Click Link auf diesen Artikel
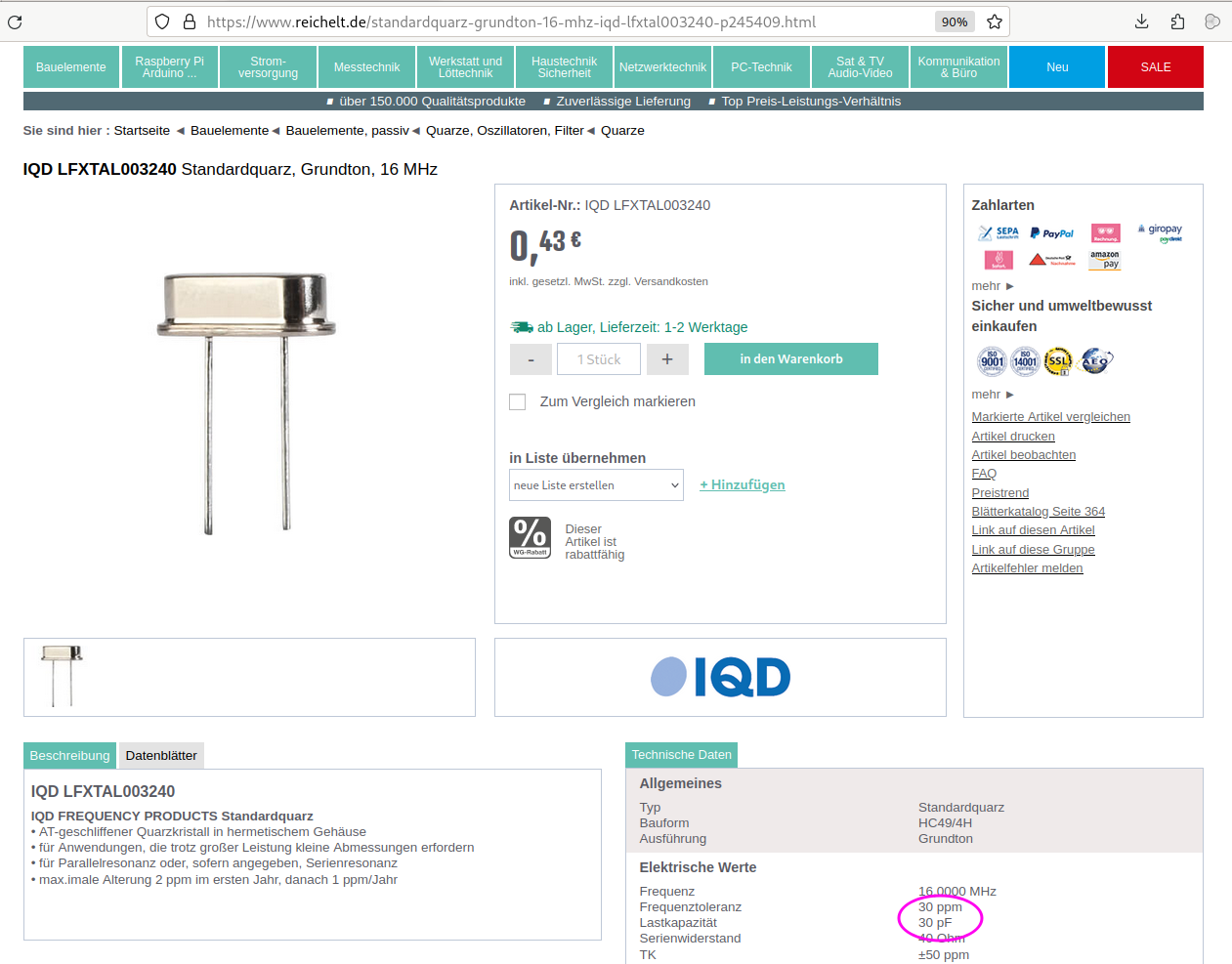Image resolution: width=1232 pixels, height=964 pixels. (x=1033, y=530)
